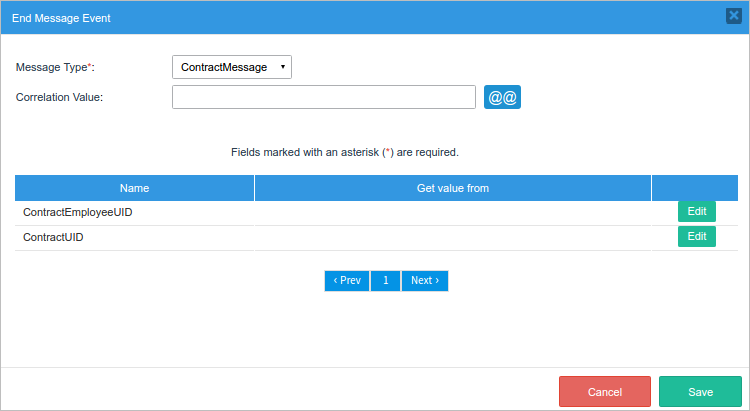This screenshot has width=750, height=411.
Task: Select page 1 in pagination
Action: point(385,281)
